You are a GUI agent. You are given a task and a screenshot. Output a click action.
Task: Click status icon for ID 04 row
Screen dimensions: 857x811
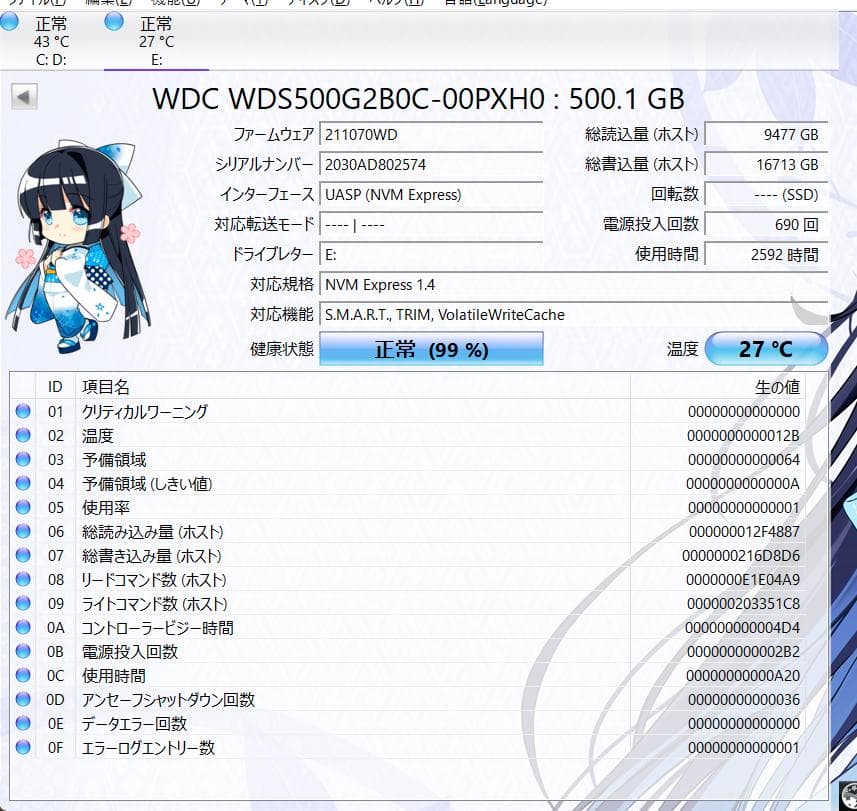pyautogui.click(x=23, y=483)
